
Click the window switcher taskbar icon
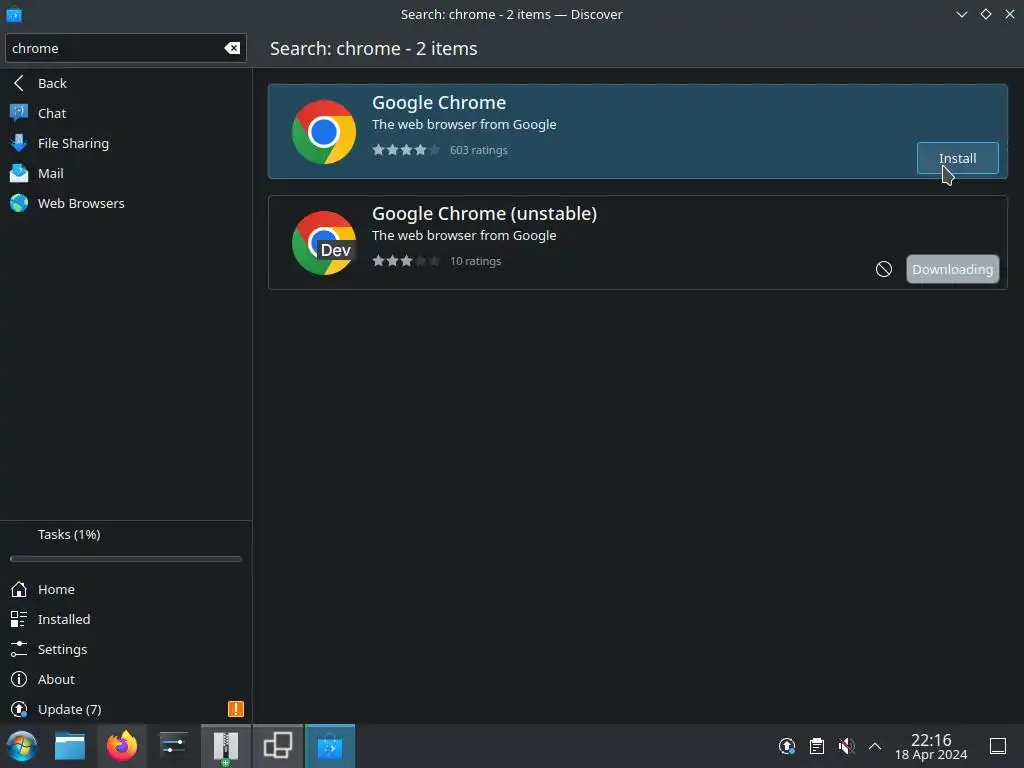coord(278,746)
